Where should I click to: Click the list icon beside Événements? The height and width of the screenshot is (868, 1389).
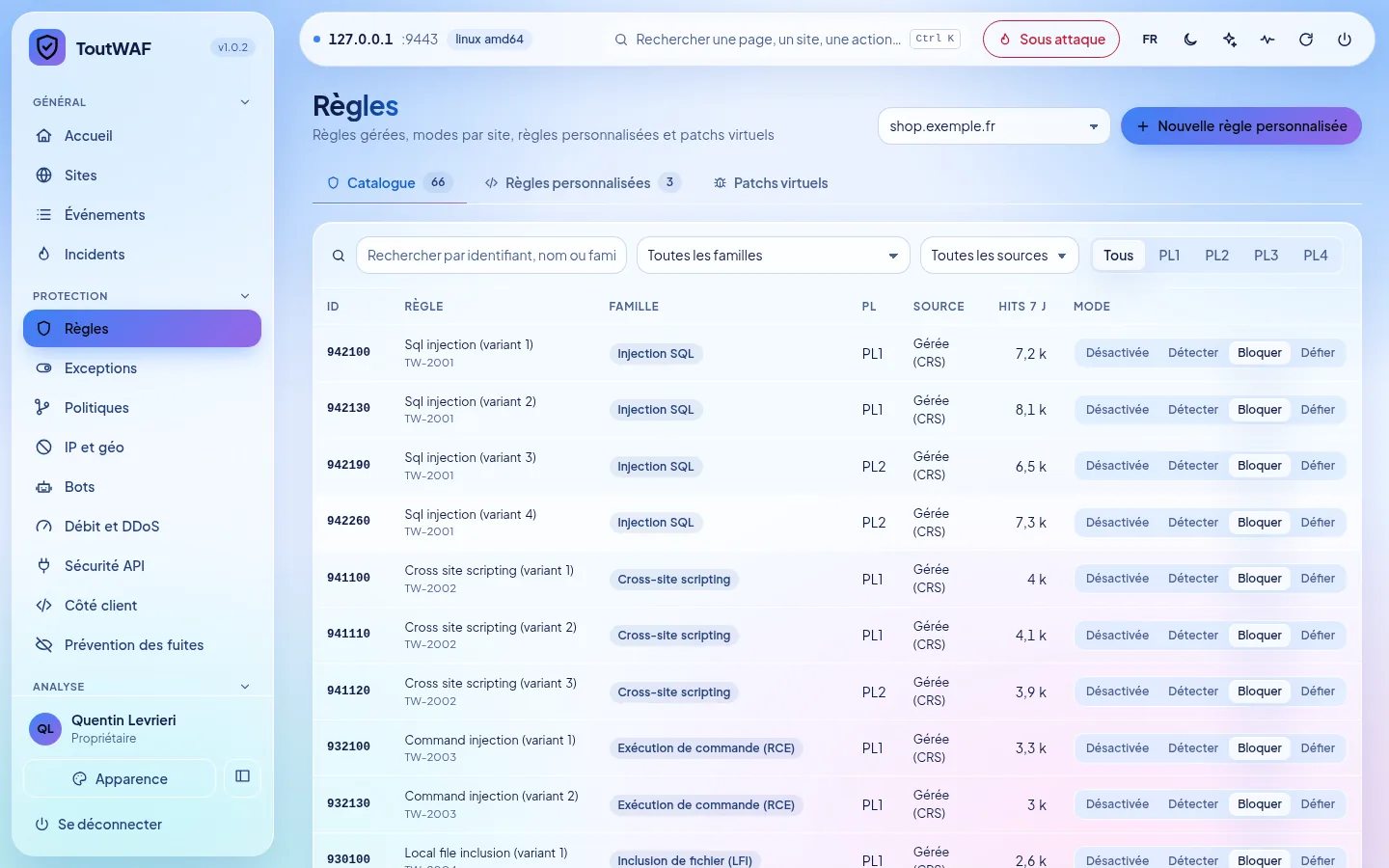tap(43, 215)
